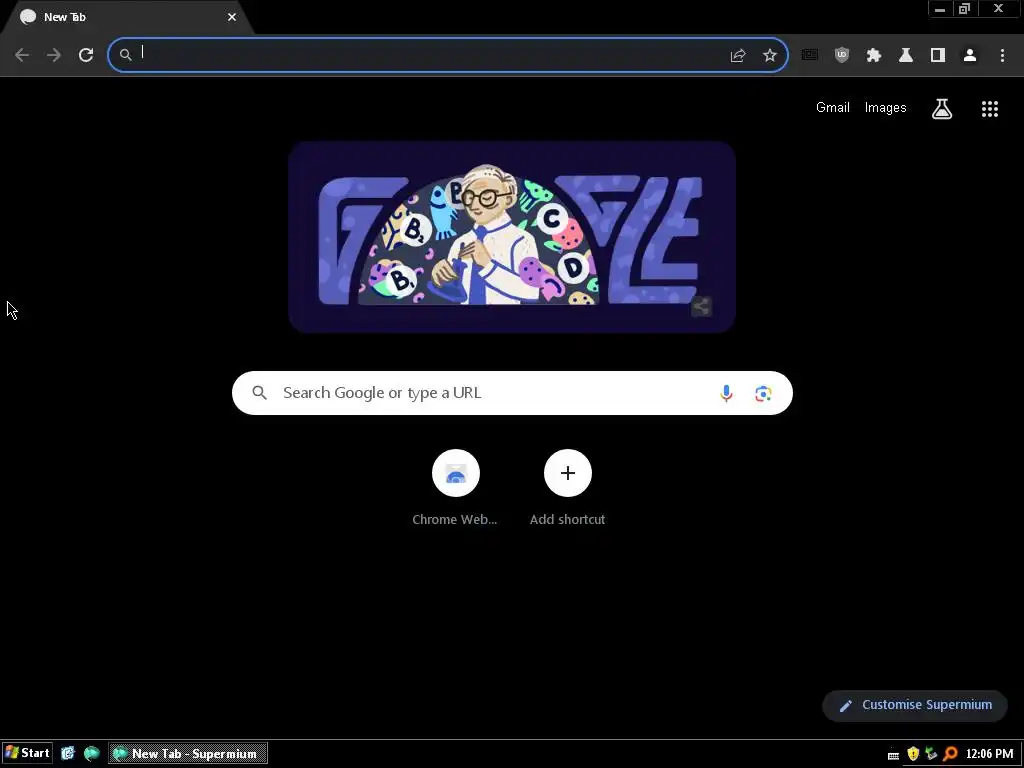Image resolution: width=1024 pixels, height=768 pixels.
Task: Click the security shield tray icon
Action: 913,754
